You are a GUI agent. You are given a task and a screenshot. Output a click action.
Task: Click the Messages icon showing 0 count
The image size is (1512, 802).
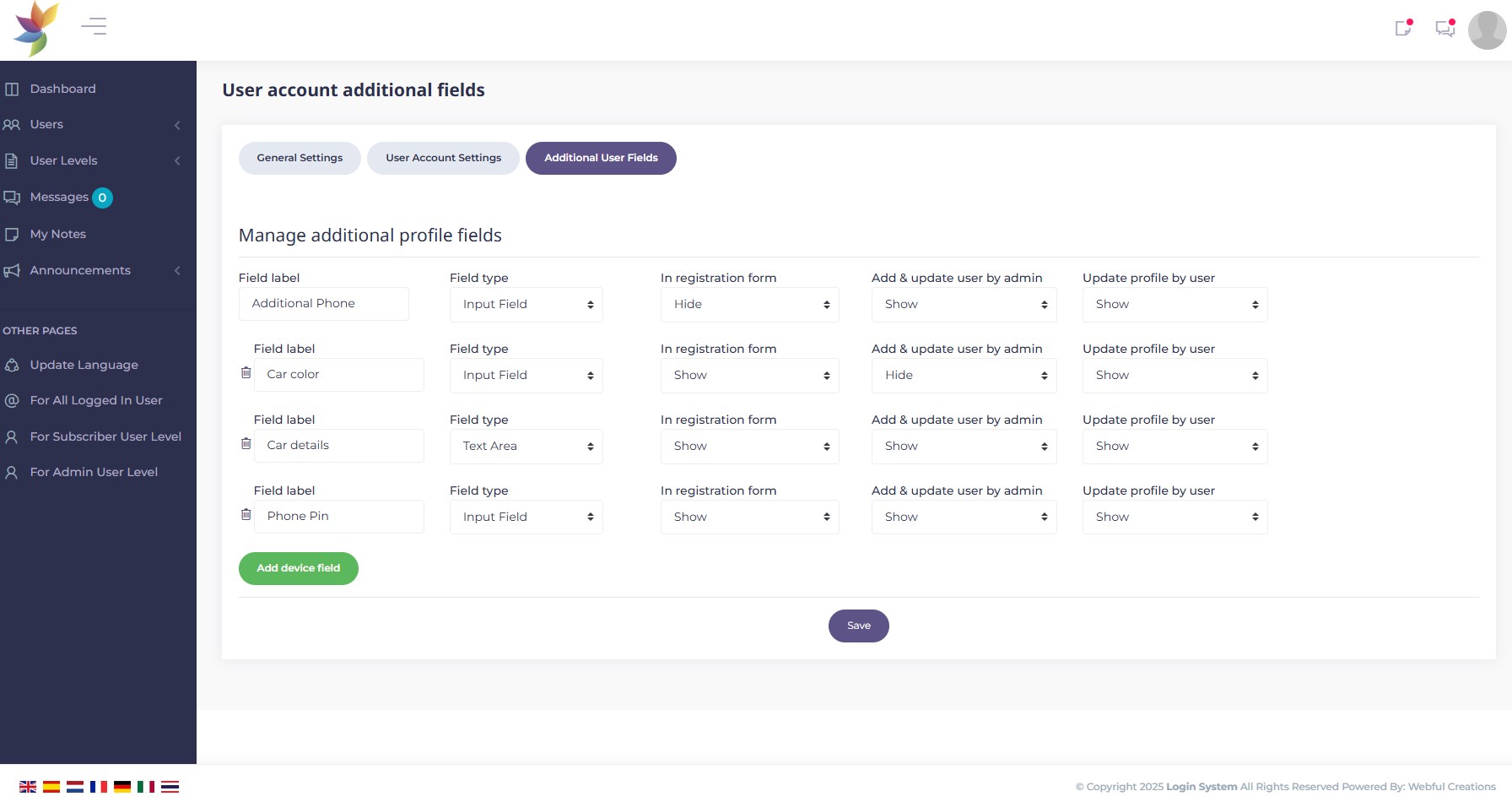12,198
